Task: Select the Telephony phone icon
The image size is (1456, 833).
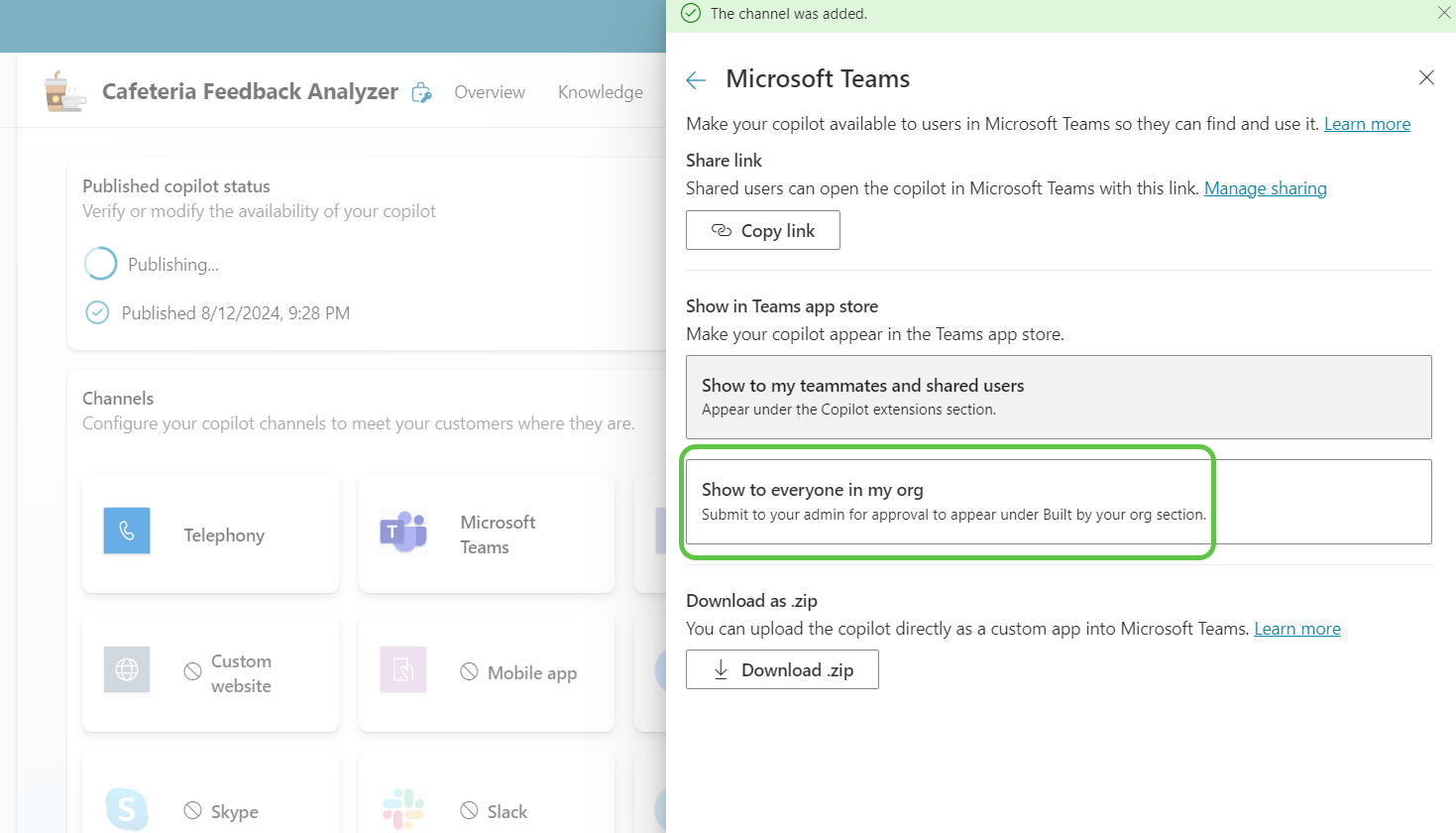Action: 127,532
